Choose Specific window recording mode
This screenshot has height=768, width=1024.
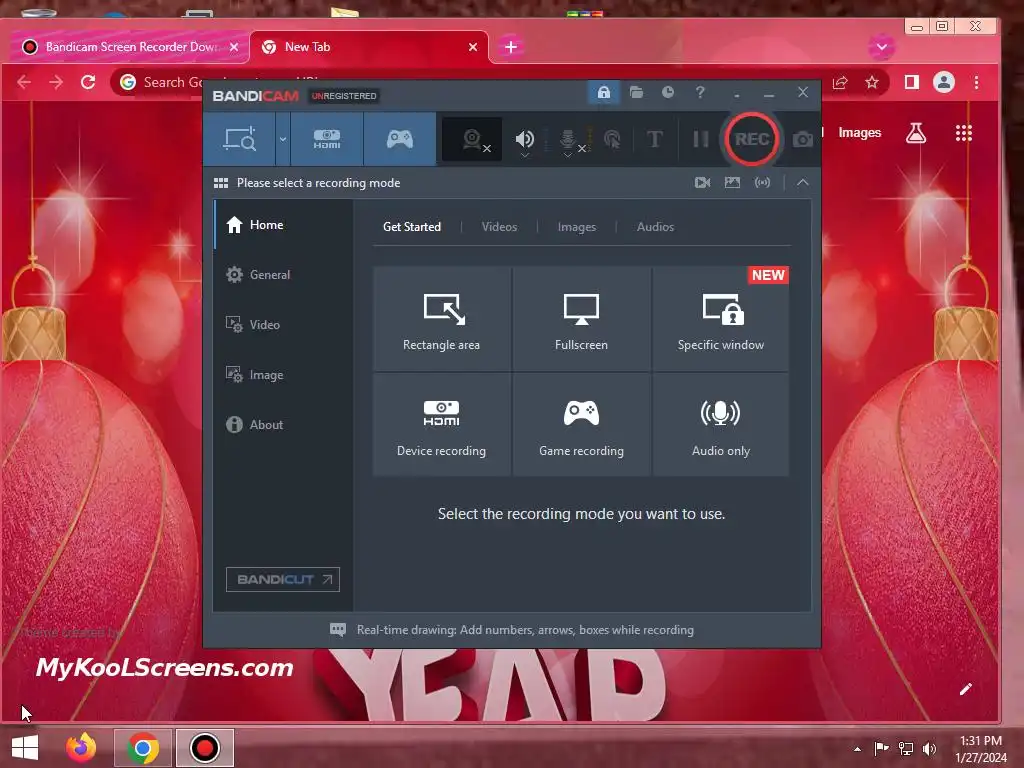720,319
